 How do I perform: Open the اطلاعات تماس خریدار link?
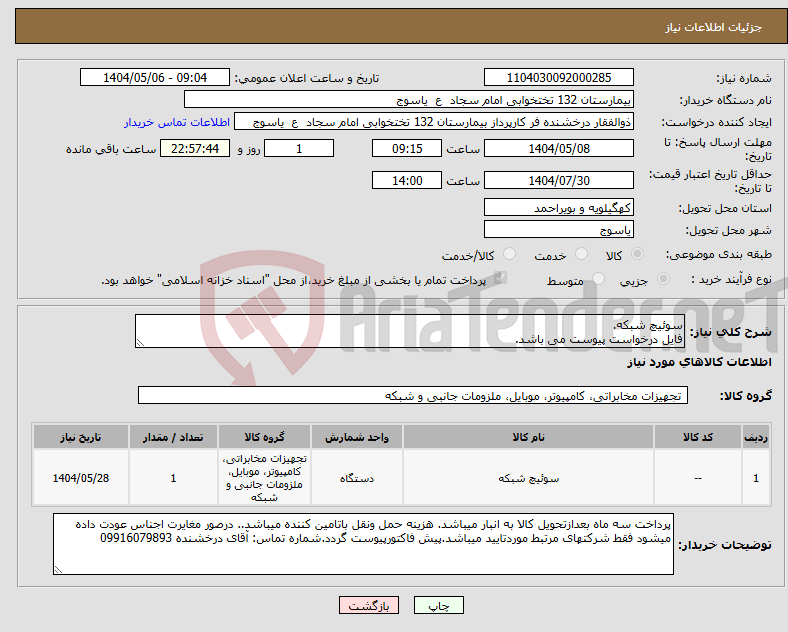coord(177,122)
